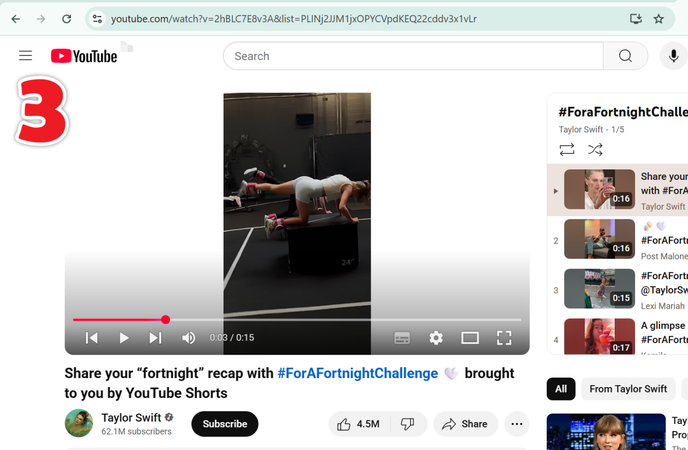Click the "Taylor Swift - 1/5" playlist subtitle
The height and width of the screenshot is (450, 688).
click(591, 130)
